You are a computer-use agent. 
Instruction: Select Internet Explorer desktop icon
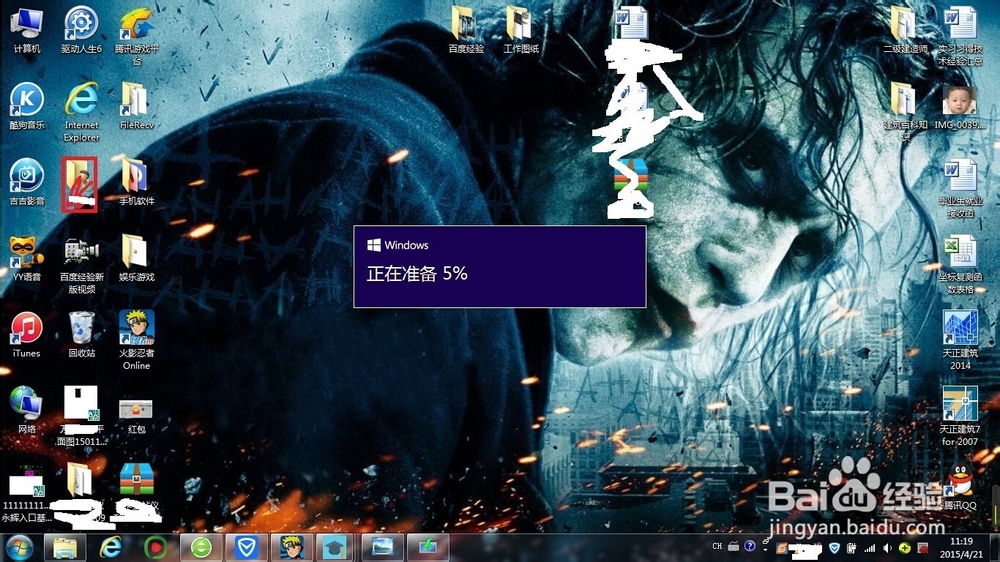coord(82,112)
